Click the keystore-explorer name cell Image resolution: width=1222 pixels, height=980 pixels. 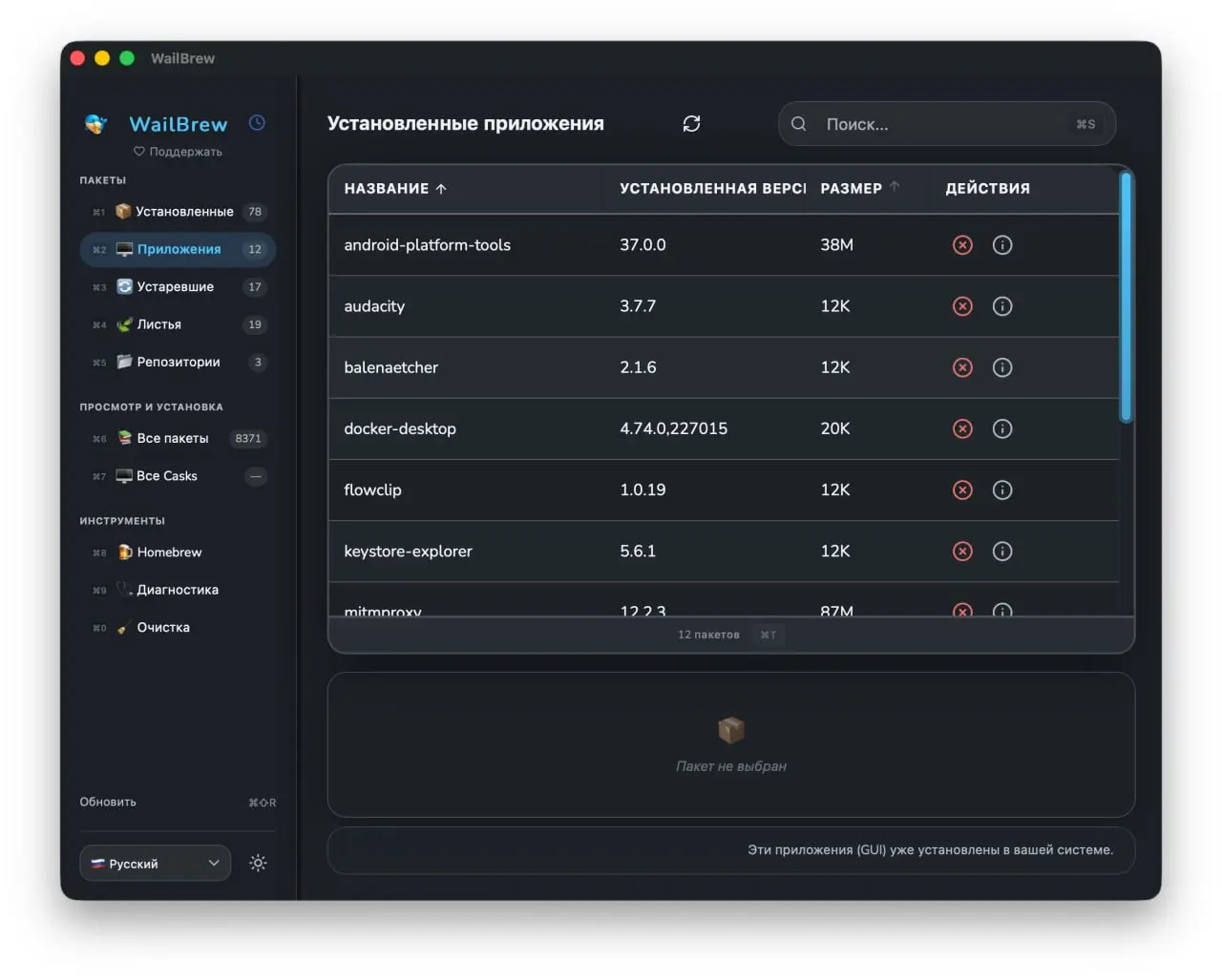(x=408, y=551)
